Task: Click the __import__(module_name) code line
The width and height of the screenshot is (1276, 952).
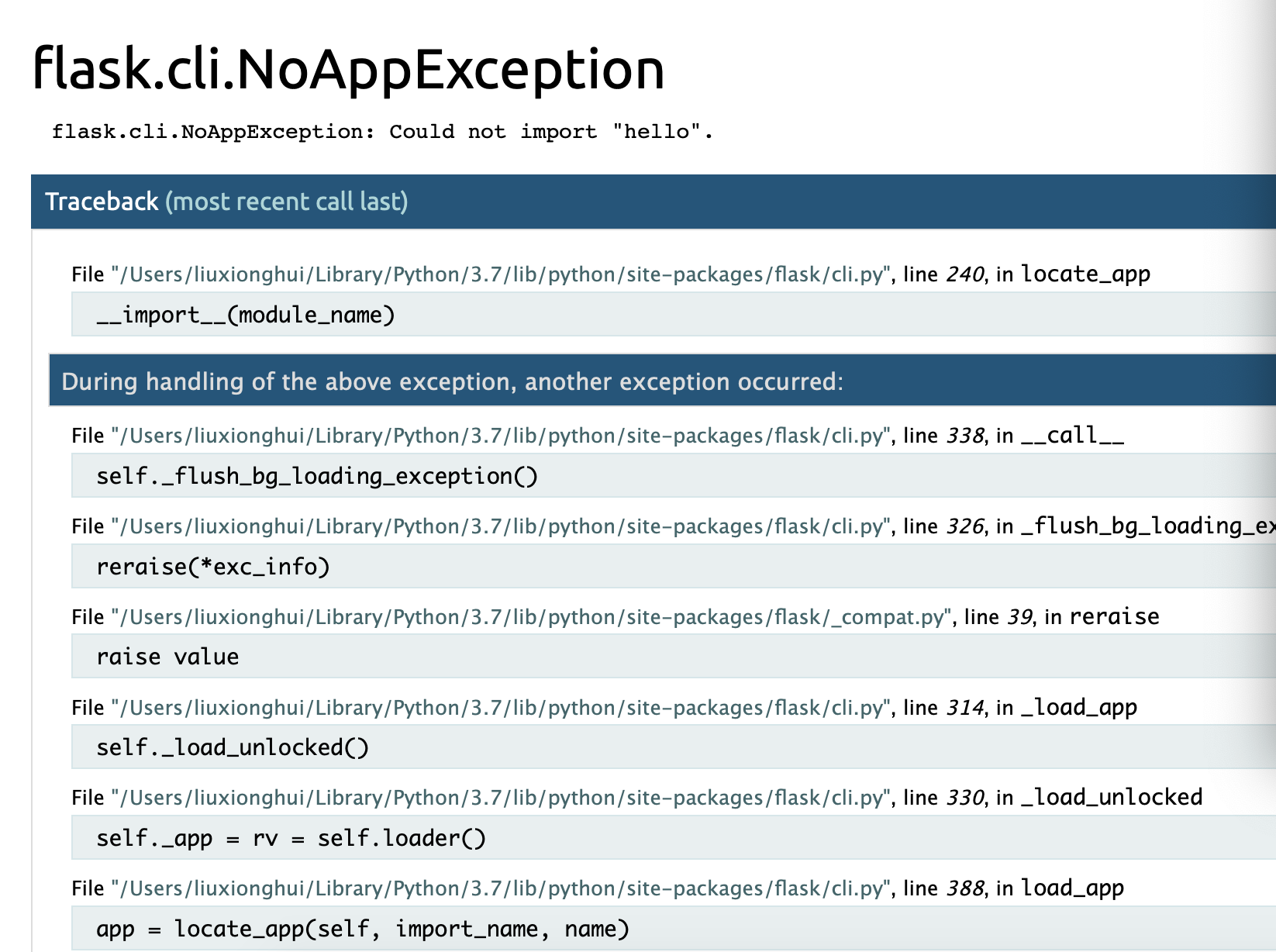Action: [x=674, y=315]
